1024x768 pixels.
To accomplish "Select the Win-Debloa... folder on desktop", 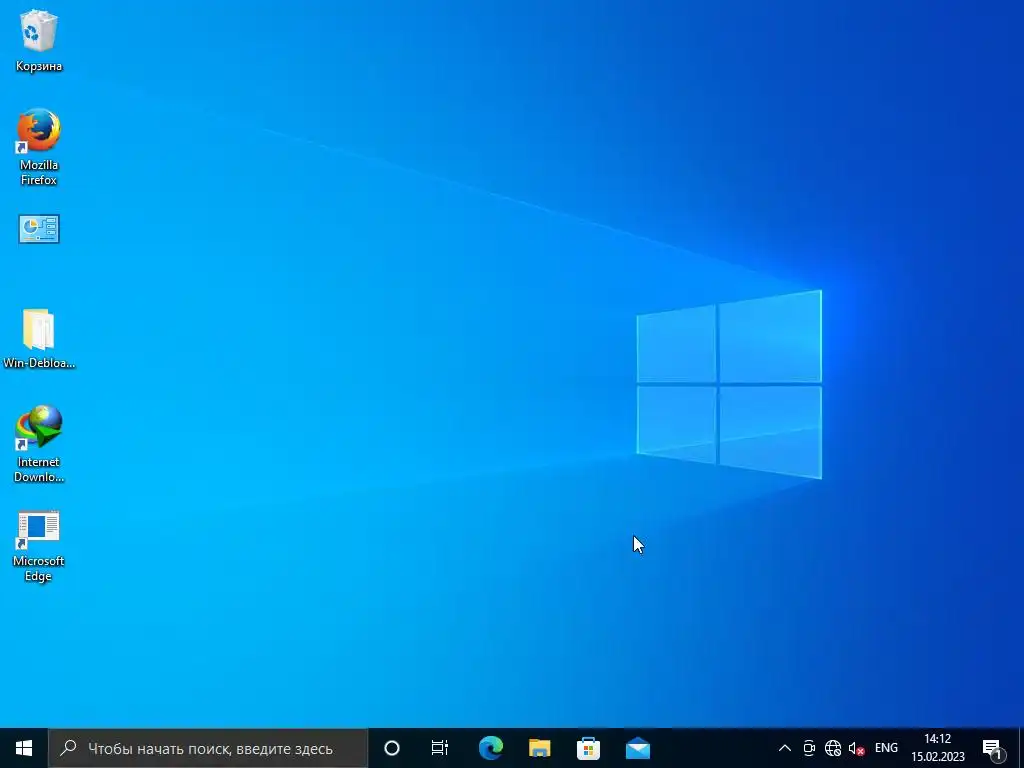I will tap(39, 338).
